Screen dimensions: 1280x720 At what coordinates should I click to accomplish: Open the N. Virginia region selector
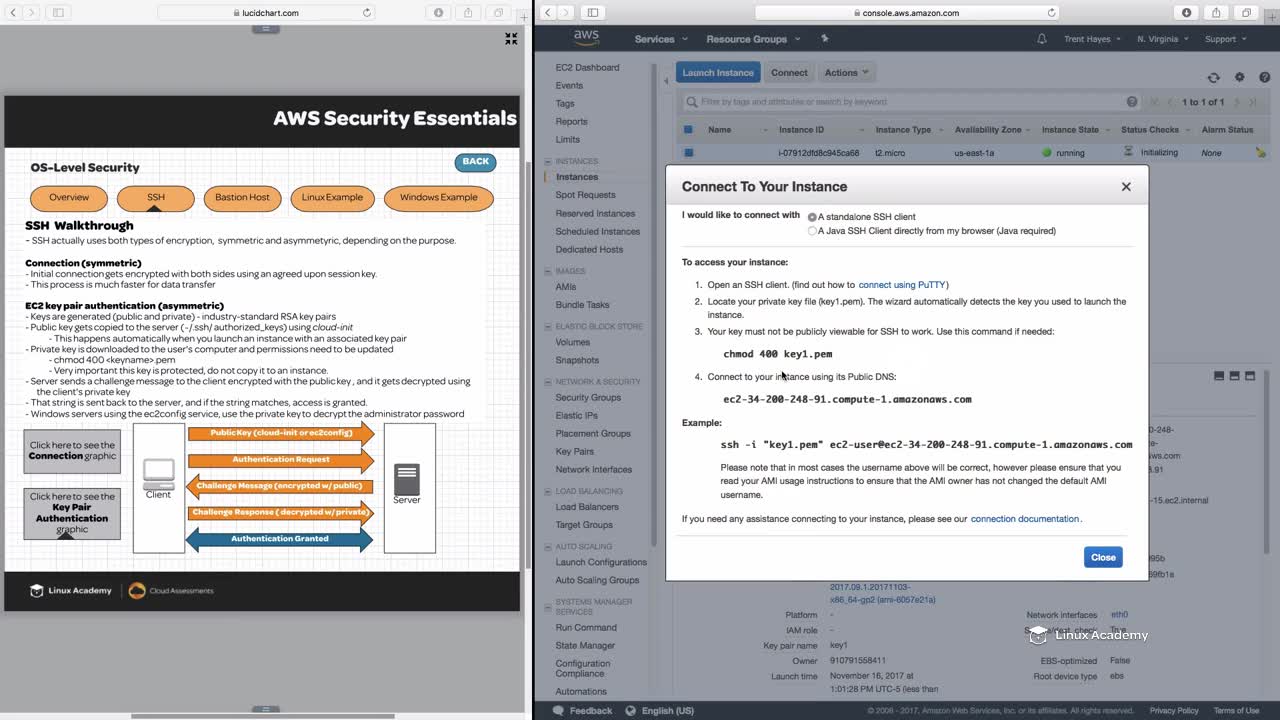pyautogui.click(x=1164, y=39)
